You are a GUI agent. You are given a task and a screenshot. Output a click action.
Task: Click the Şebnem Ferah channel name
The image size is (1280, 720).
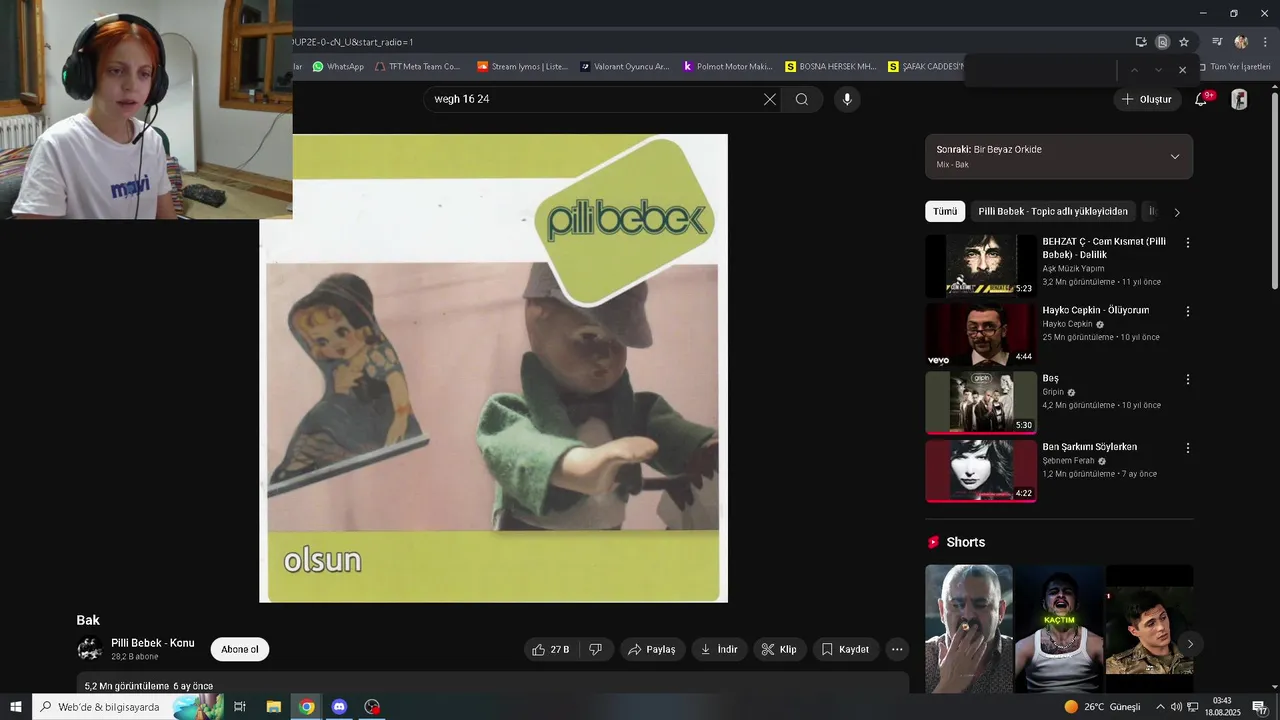(x=1068, y=461)
